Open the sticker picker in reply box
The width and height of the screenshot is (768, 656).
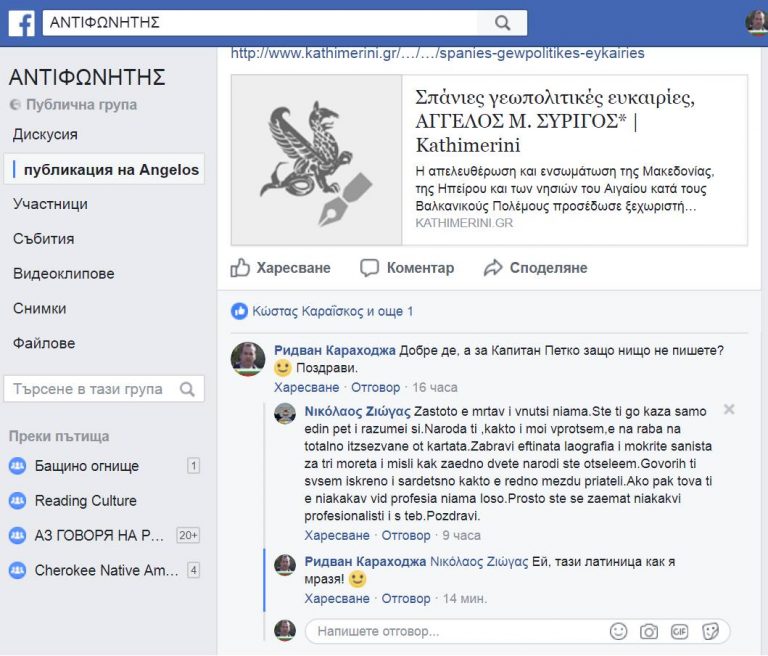[x=710, y=631]
